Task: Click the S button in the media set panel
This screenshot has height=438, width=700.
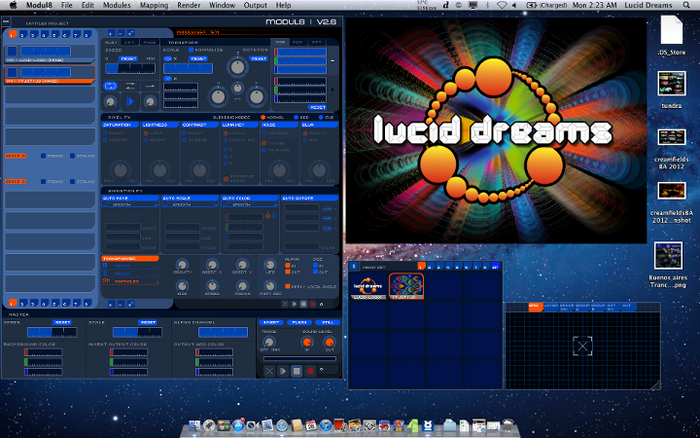Action: tap(354, 266)
